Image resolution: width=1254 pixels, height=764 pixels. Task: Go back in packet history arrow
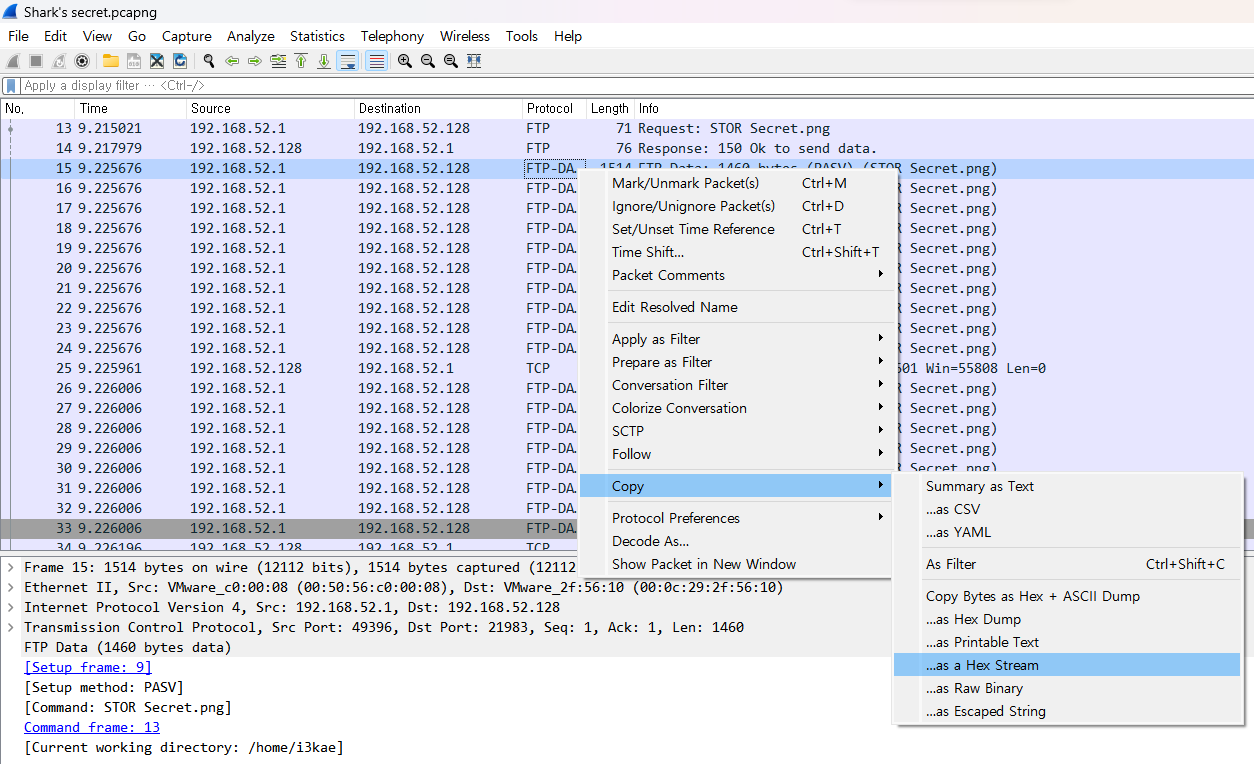coord(232,61)
